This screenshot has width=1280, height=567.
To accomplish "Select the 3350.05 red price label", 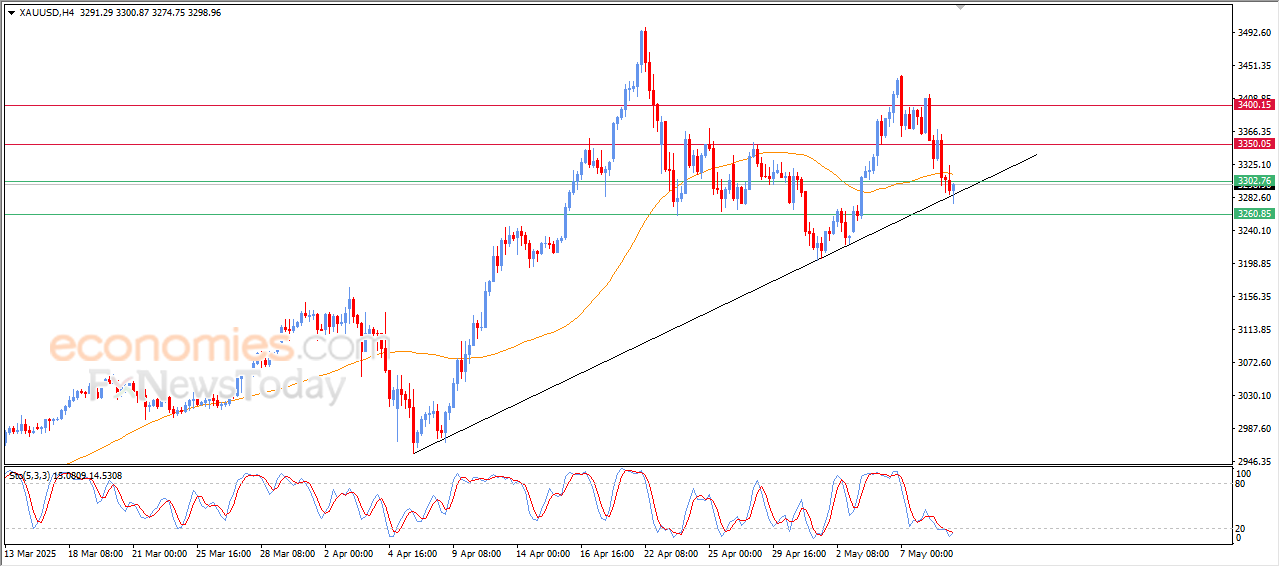I will (1253, 144).
